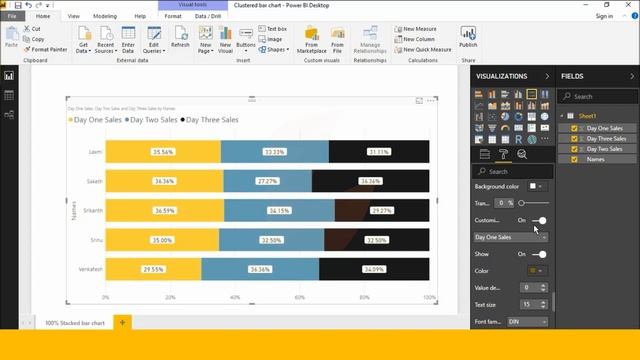Collapse the Fields pane
This screenshot has width=640, height=360.
pos(632,76)
